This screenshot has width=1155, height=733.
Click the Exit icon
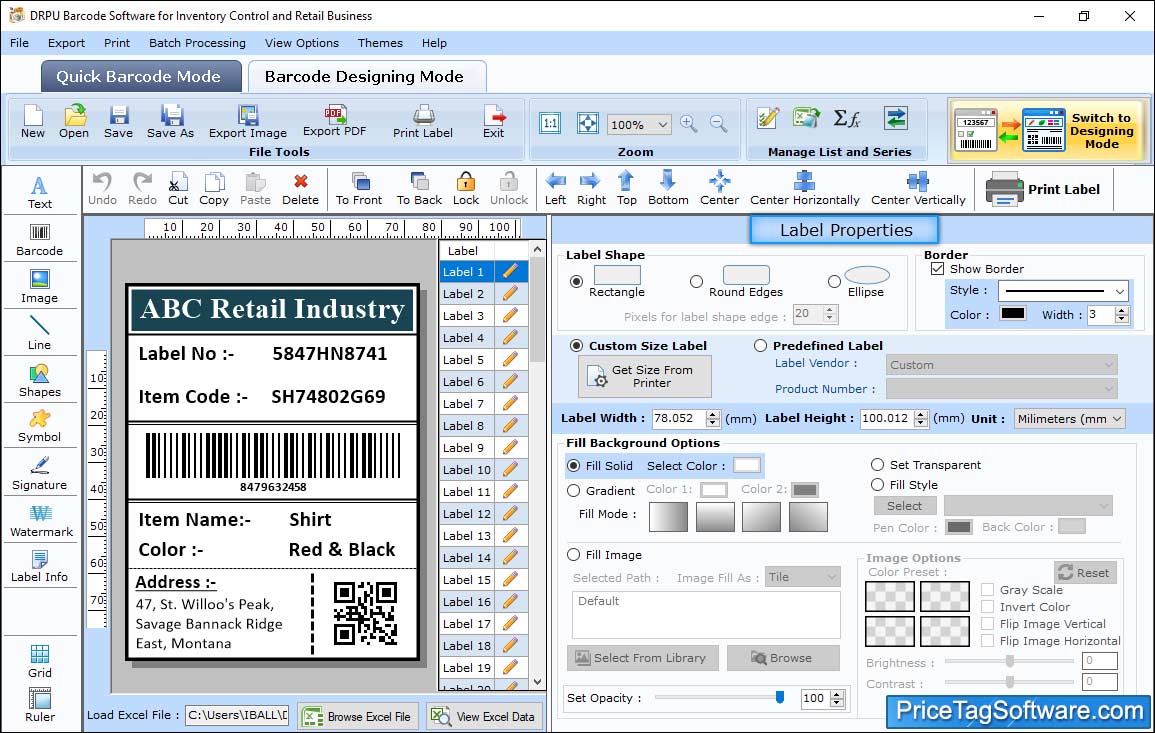tap(494, 122)
